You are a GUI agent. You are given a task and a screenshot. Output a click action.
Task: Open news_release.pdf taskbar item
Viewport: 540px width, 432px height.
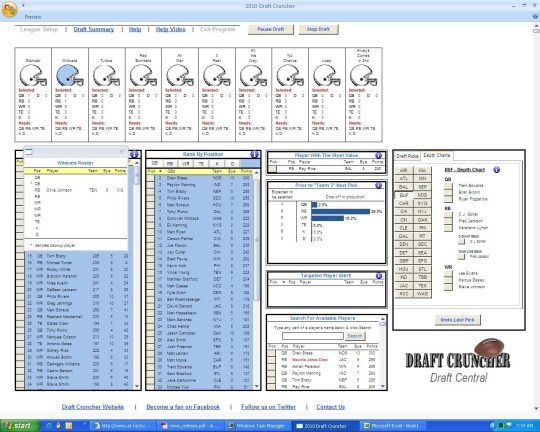(x=190, y=426)
